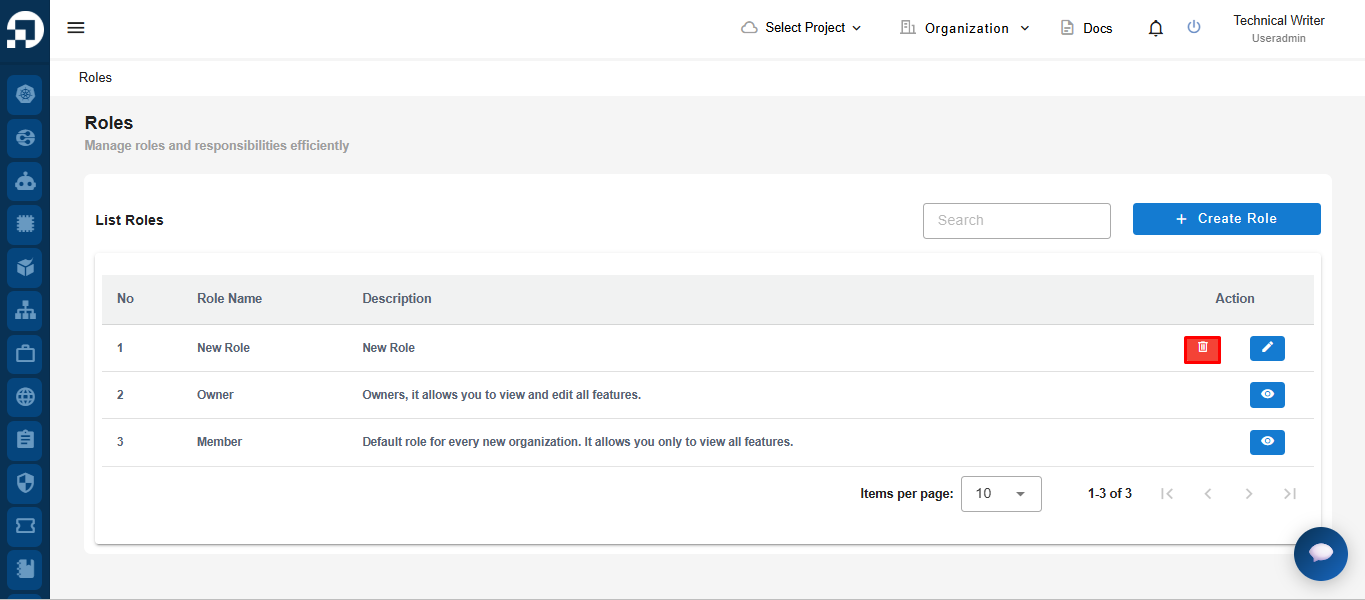Expand the Organization dropdown

coord(965,28)
